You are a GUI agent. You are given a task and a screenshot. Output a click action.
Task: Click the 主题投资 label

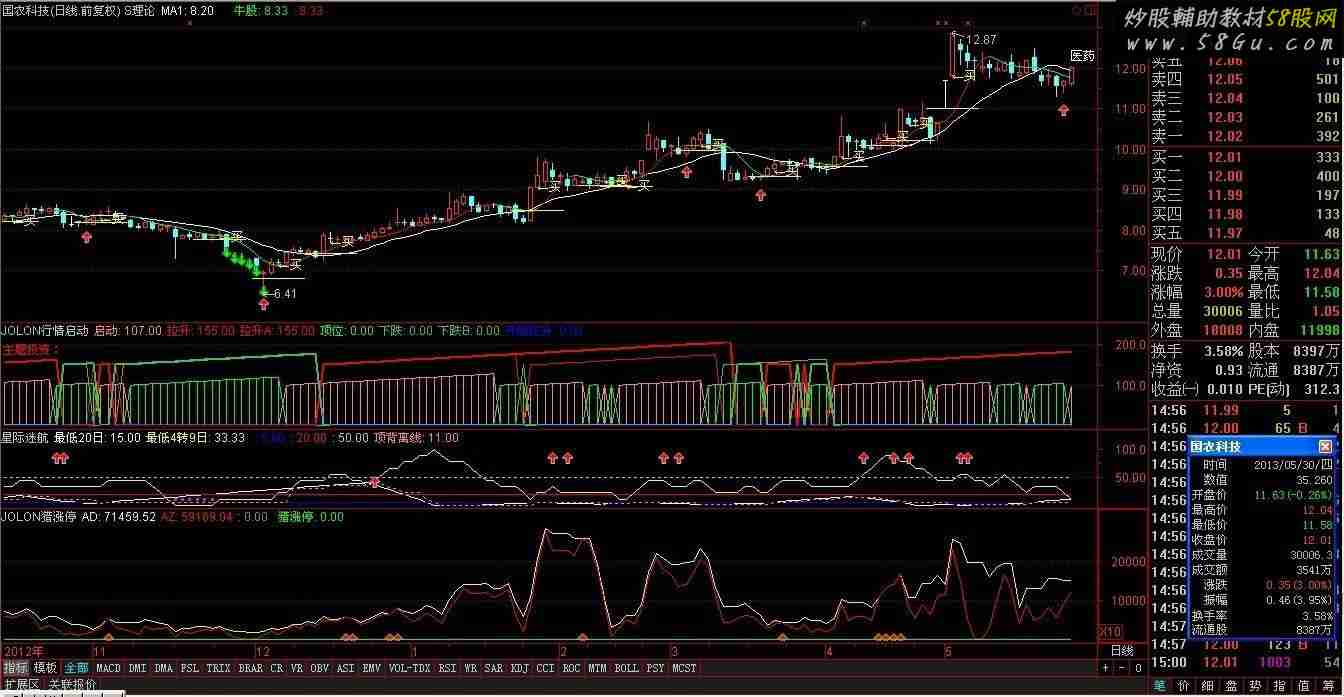pyautogui.click(x=30, y=350)
